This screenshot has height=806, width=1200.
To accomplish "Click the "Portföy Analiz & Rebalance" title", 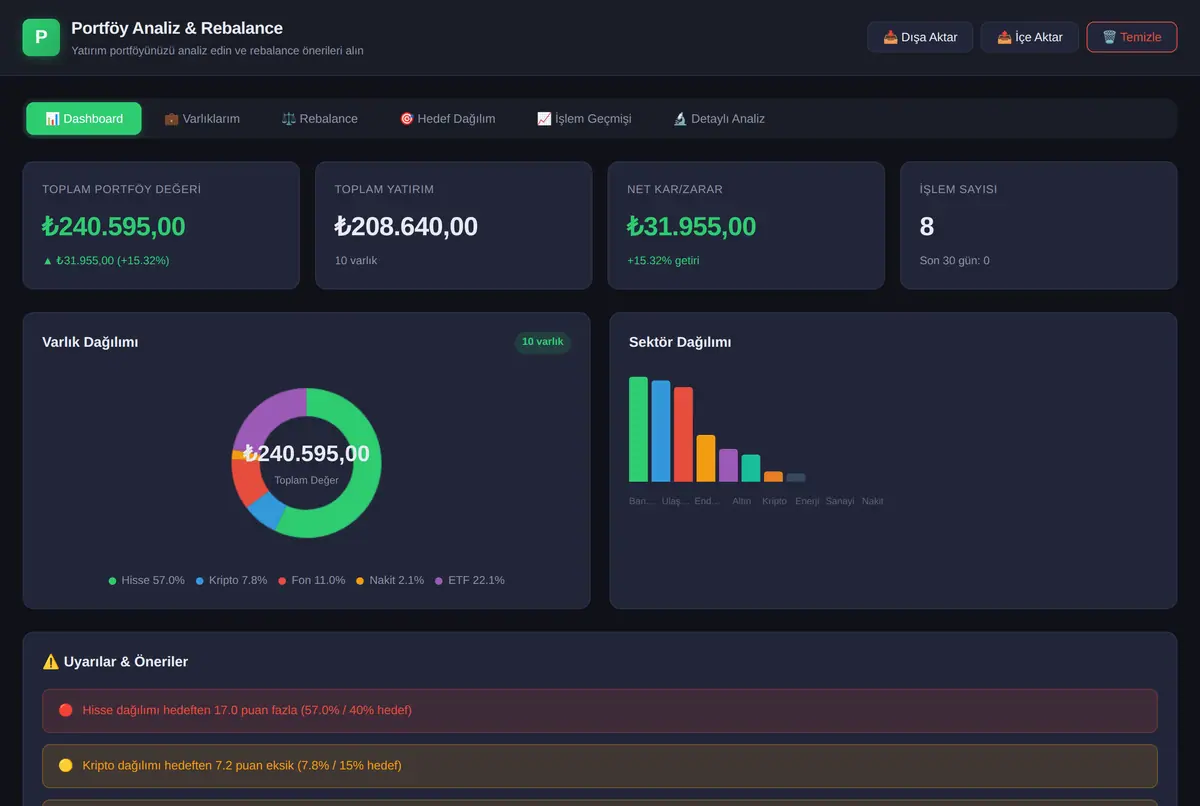I will click(x=177, y=28).
